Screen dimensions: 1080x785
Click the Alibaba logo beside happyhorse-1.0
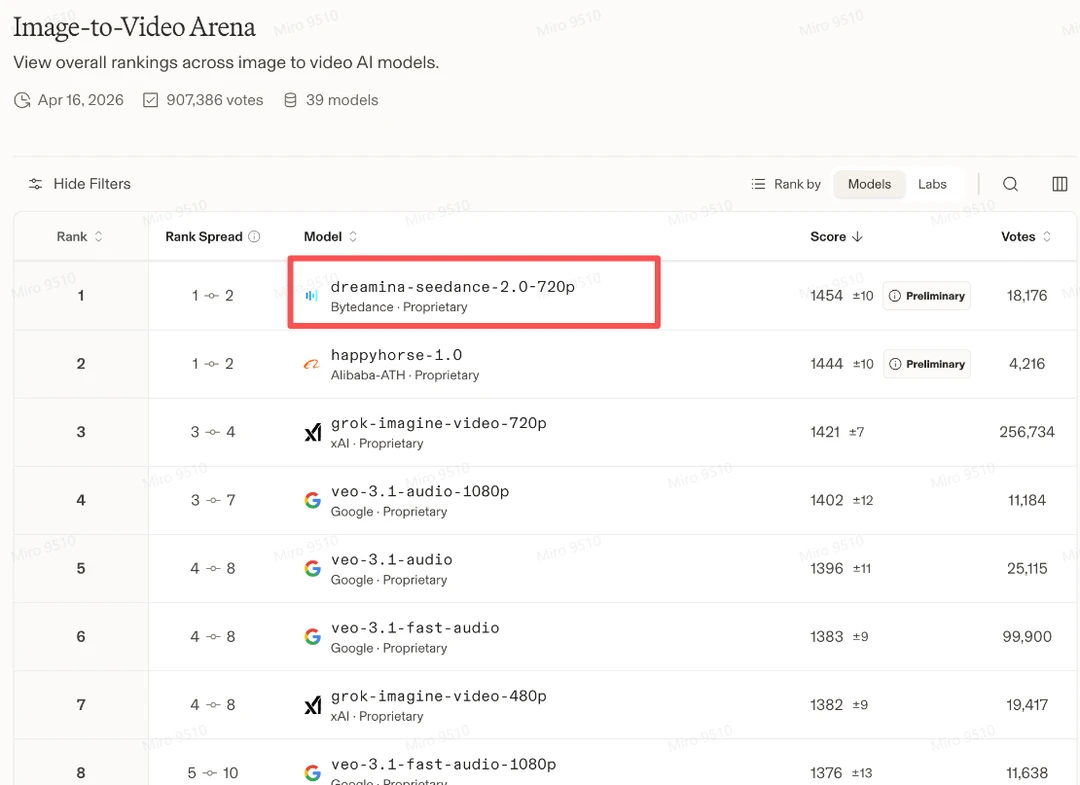click(x=312, y=365)
